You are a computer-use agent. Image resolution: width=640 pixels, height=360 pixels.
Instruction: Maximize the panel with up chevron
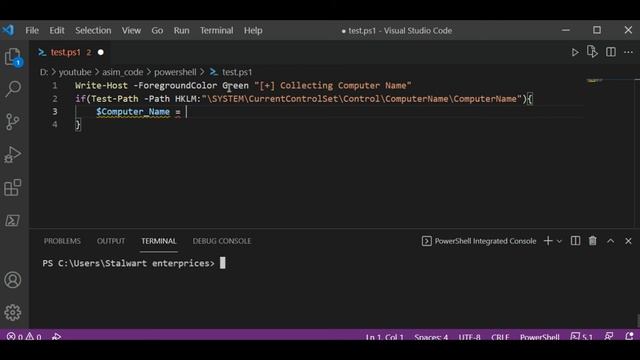(x=610, y=241)
